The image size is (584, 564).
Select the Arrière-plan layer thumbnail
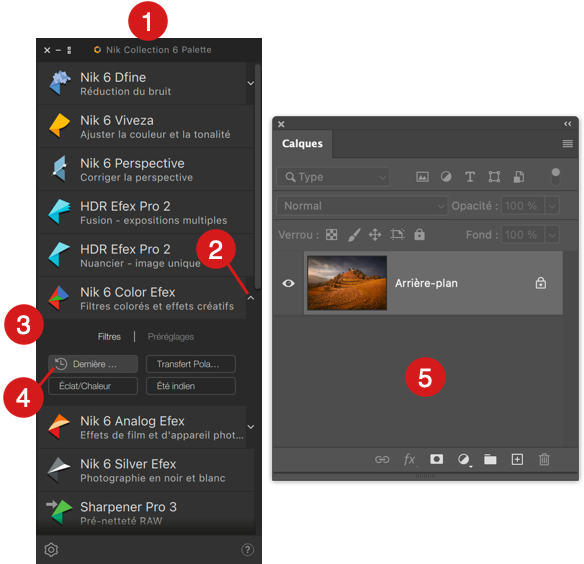(x=347, y=283)
